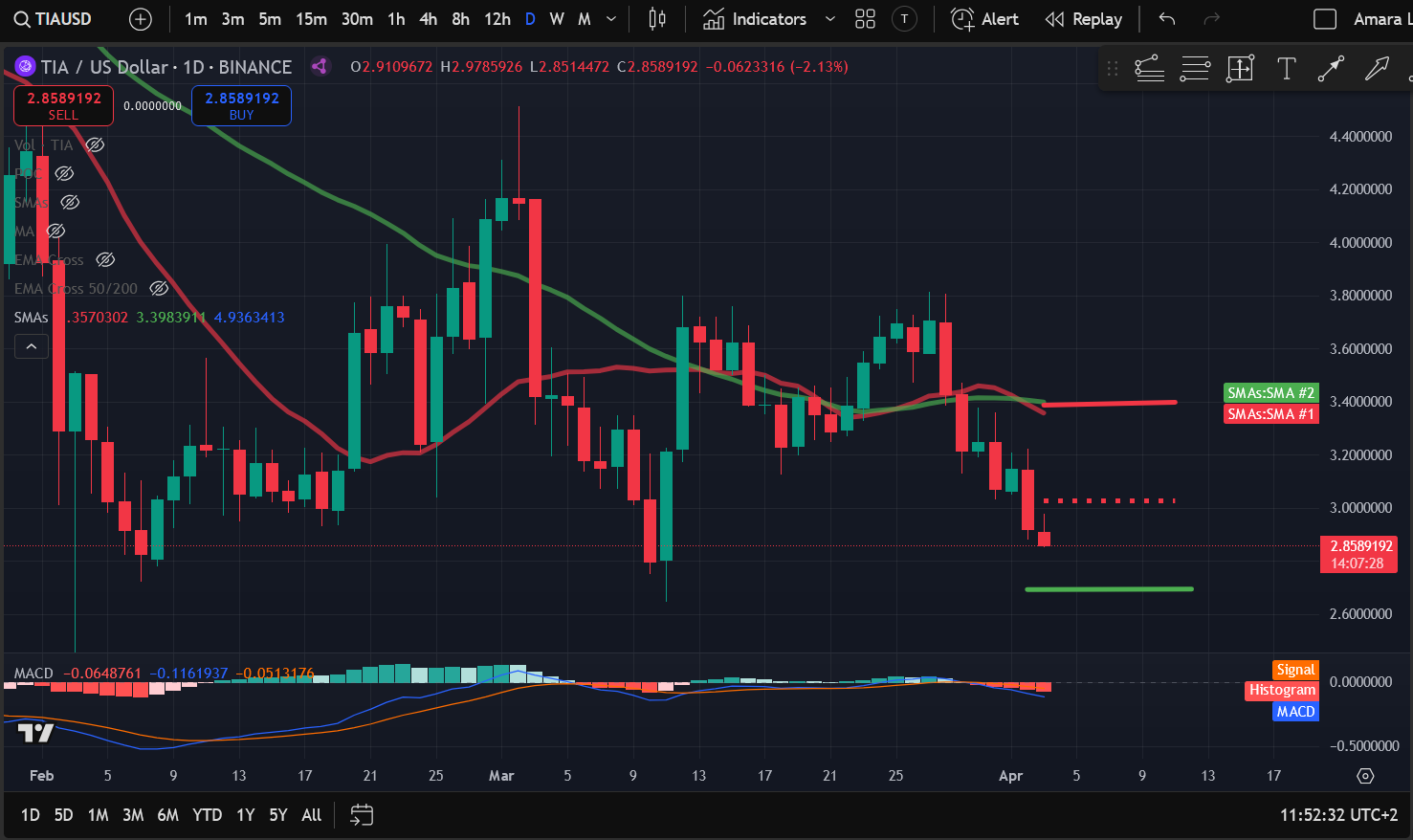Toggle visibility of second indicator eye icon
1413x840 pixels.
point(64,173)
